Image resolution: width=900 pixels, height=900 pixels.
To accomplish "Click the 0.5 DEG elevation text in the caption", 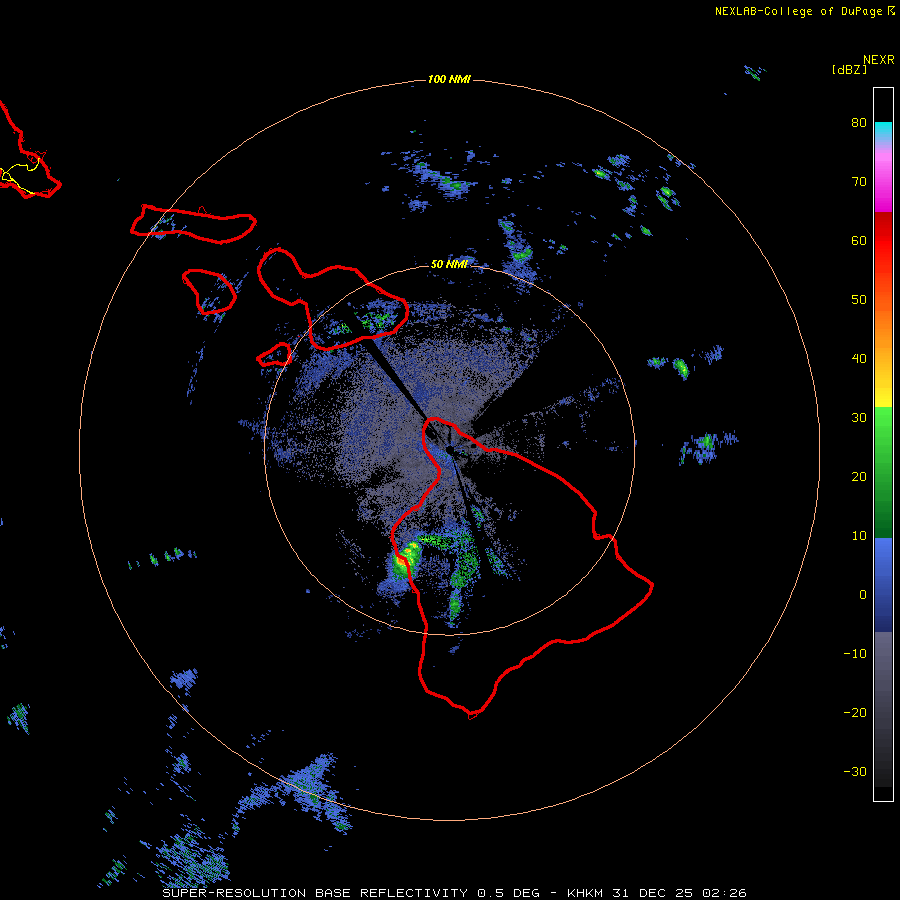I will (509, 893).
